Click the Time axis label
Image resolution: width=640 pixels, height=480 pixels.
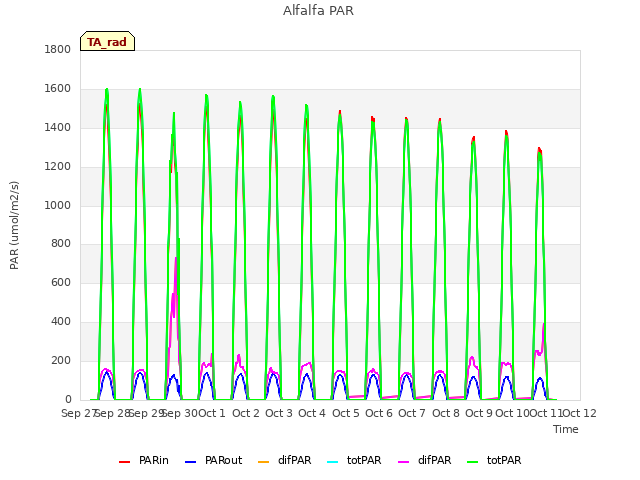click(x=565, y=429)
